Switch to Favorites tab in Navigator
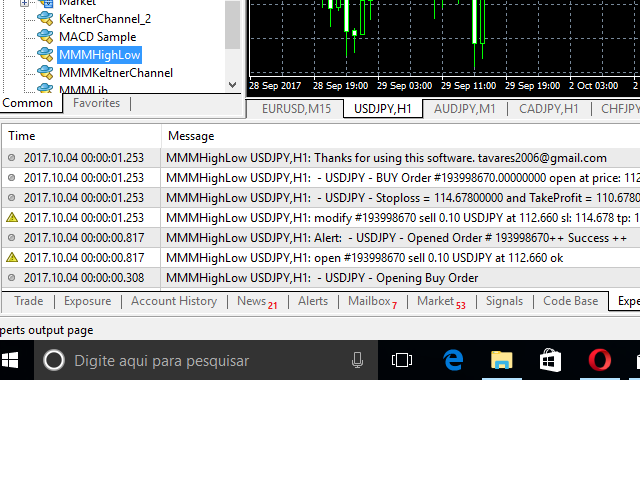This screenshot has height=480, width=640. pyautogui.click(x=96, y=103)
